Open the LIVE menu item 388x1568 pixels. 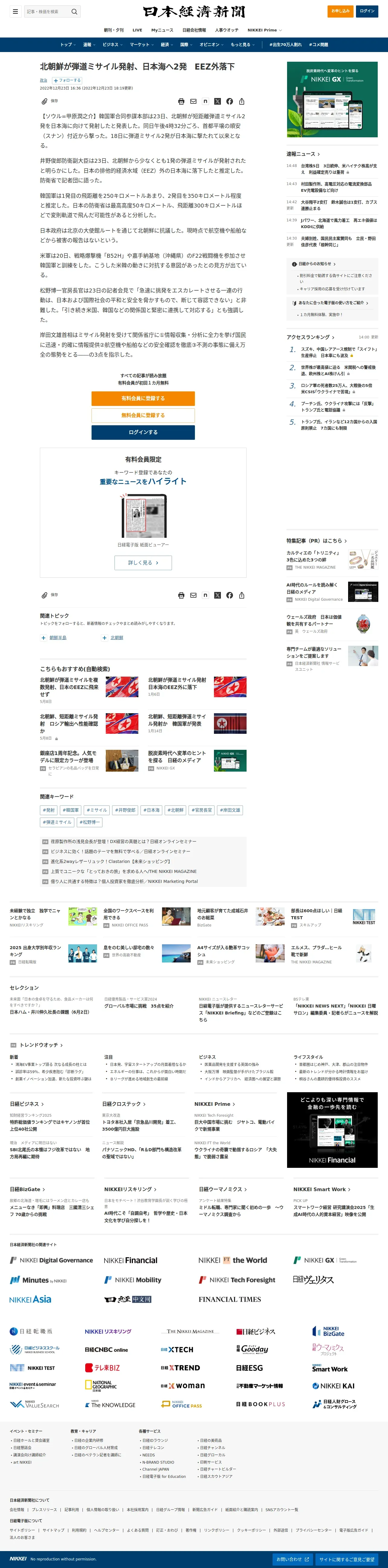(x=137, y=30)
